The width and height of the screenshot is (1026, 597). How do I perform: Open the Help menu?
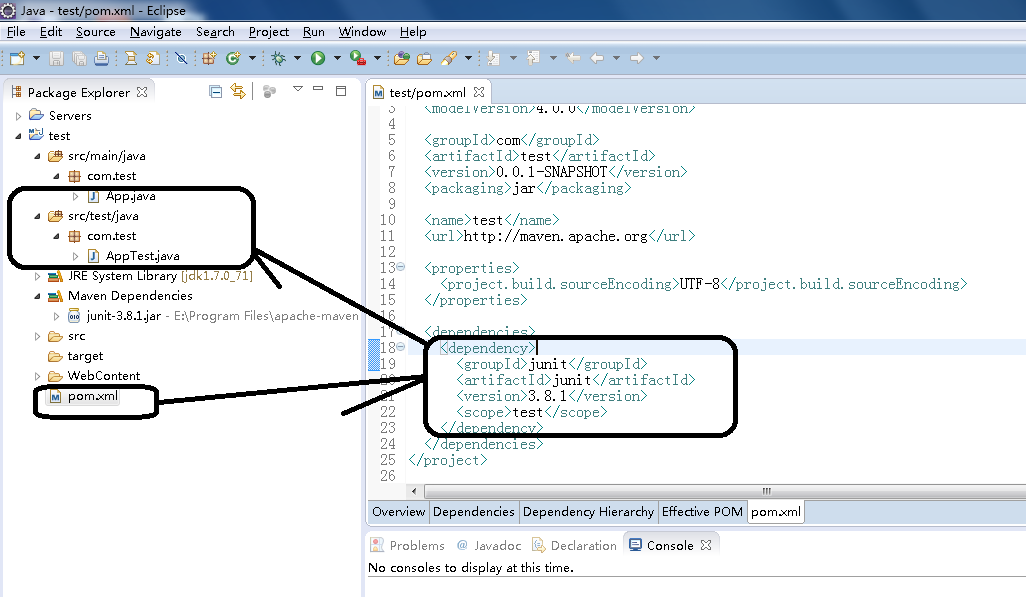[x=413, y=32]
